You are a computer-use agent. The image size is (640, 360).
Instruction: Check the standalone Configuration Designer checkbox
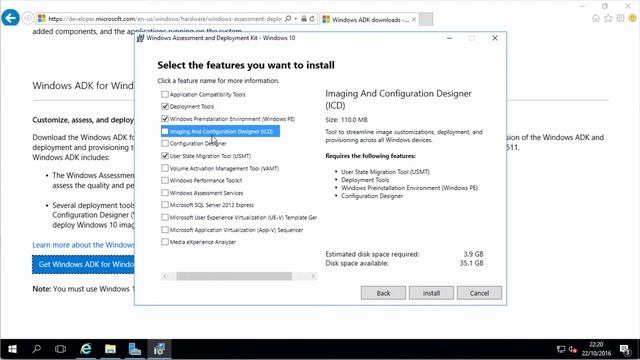click(165, 143)
